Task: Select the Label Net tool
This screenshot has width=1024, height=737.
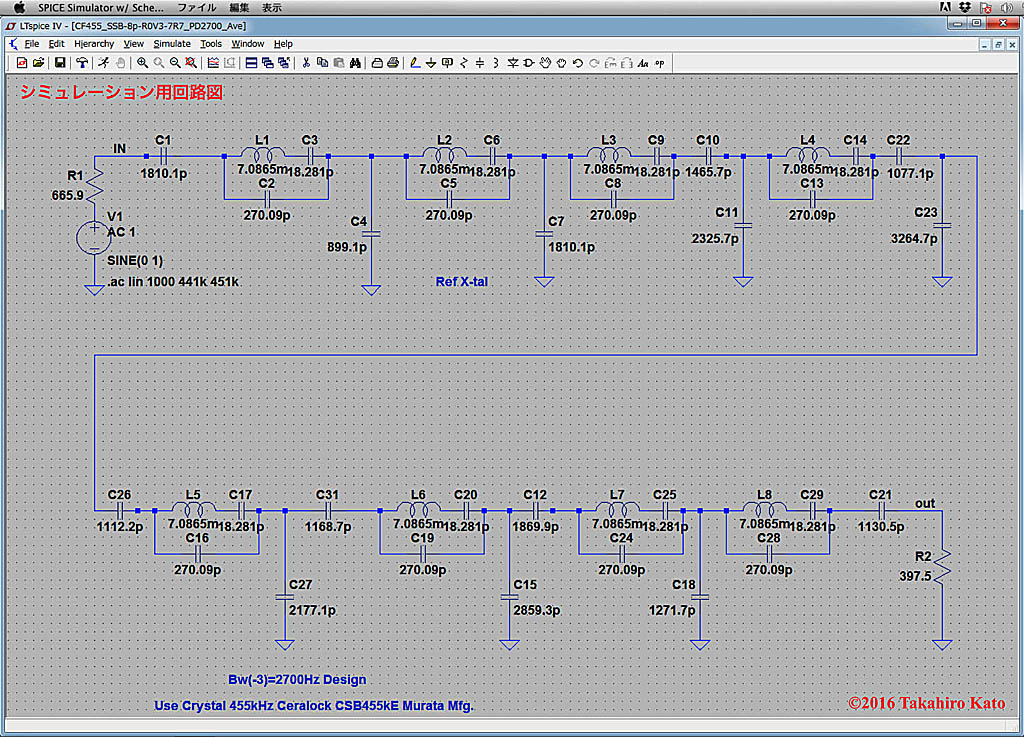Action: click(x=446, y=63)
